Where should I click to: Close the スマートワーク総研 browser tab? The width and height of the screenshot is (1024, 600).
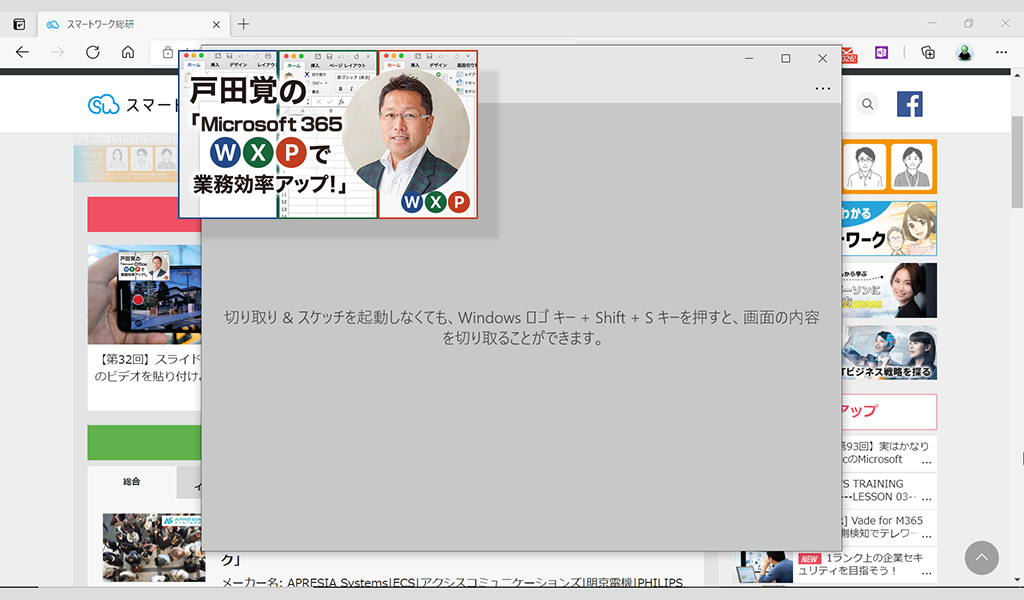(x=216, y=24)
